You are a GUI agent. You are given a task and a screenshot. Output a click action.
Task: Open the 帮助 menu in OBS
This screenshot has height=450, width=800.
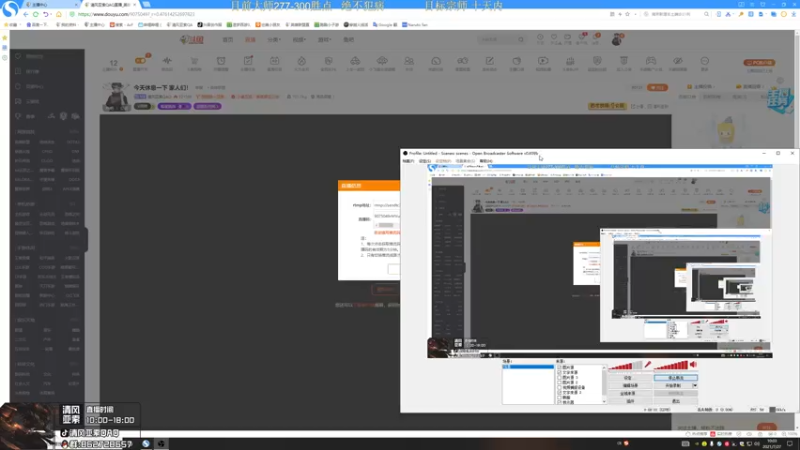pyautogui.click(x=486, y=161)
